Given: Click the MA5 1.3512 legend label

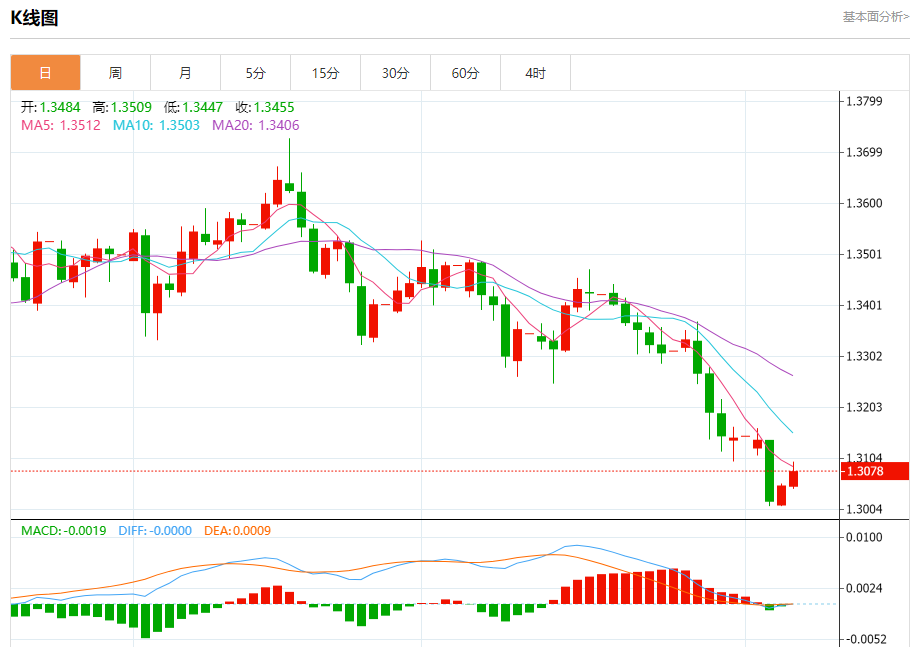Looking at the screenshot, I should tap(61, 125).
